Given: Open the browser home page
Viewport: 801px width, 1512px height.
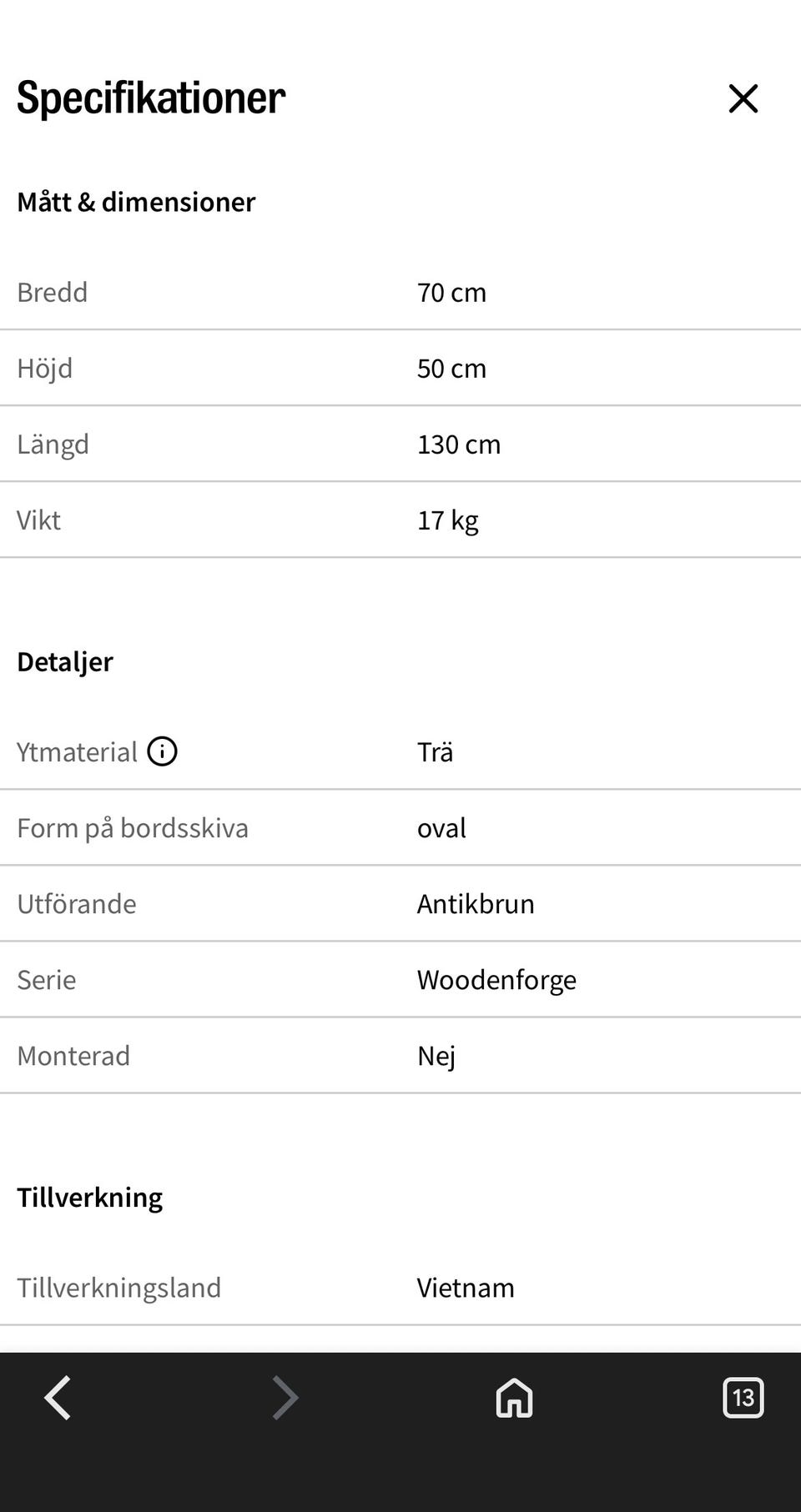Looking at the screenshot, I should (x=514, y=1397).
